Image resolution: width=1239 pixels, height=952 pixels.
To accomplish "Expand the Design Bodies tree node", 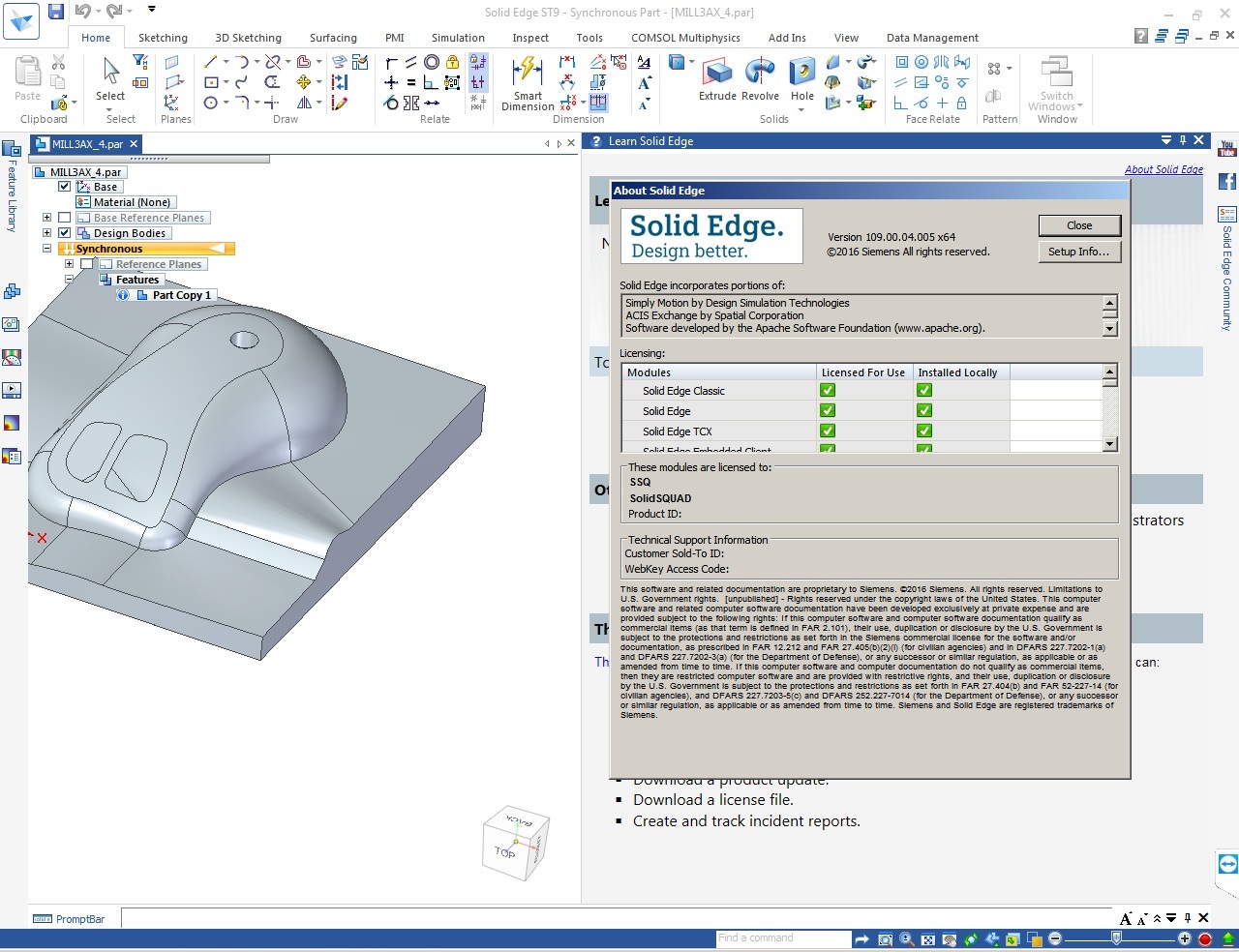I will tap(46, 233).
